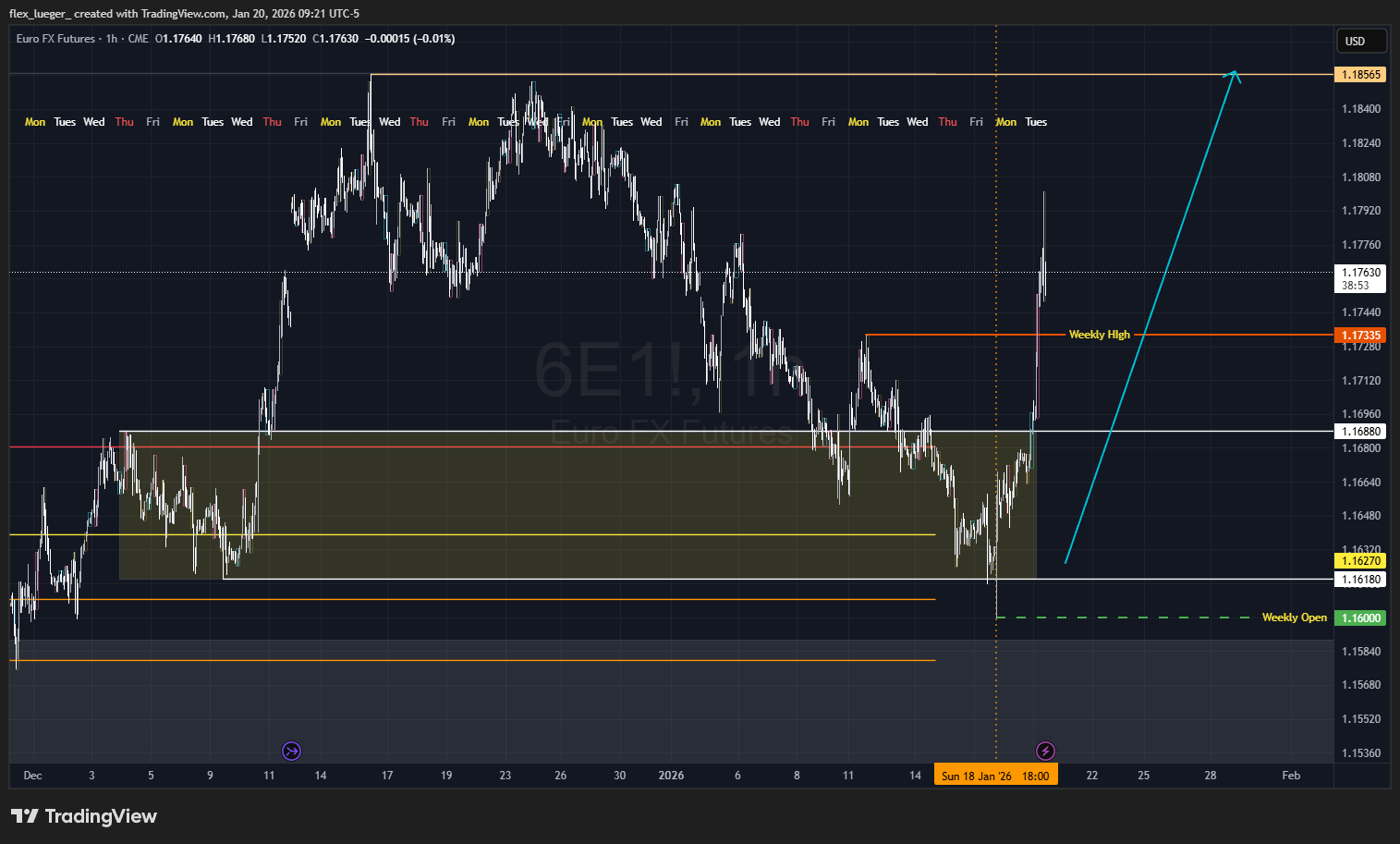The height and width of the screenshot is (844, 1400).
Task: Select the Weekly High text label
Action: pos(1099,335)
